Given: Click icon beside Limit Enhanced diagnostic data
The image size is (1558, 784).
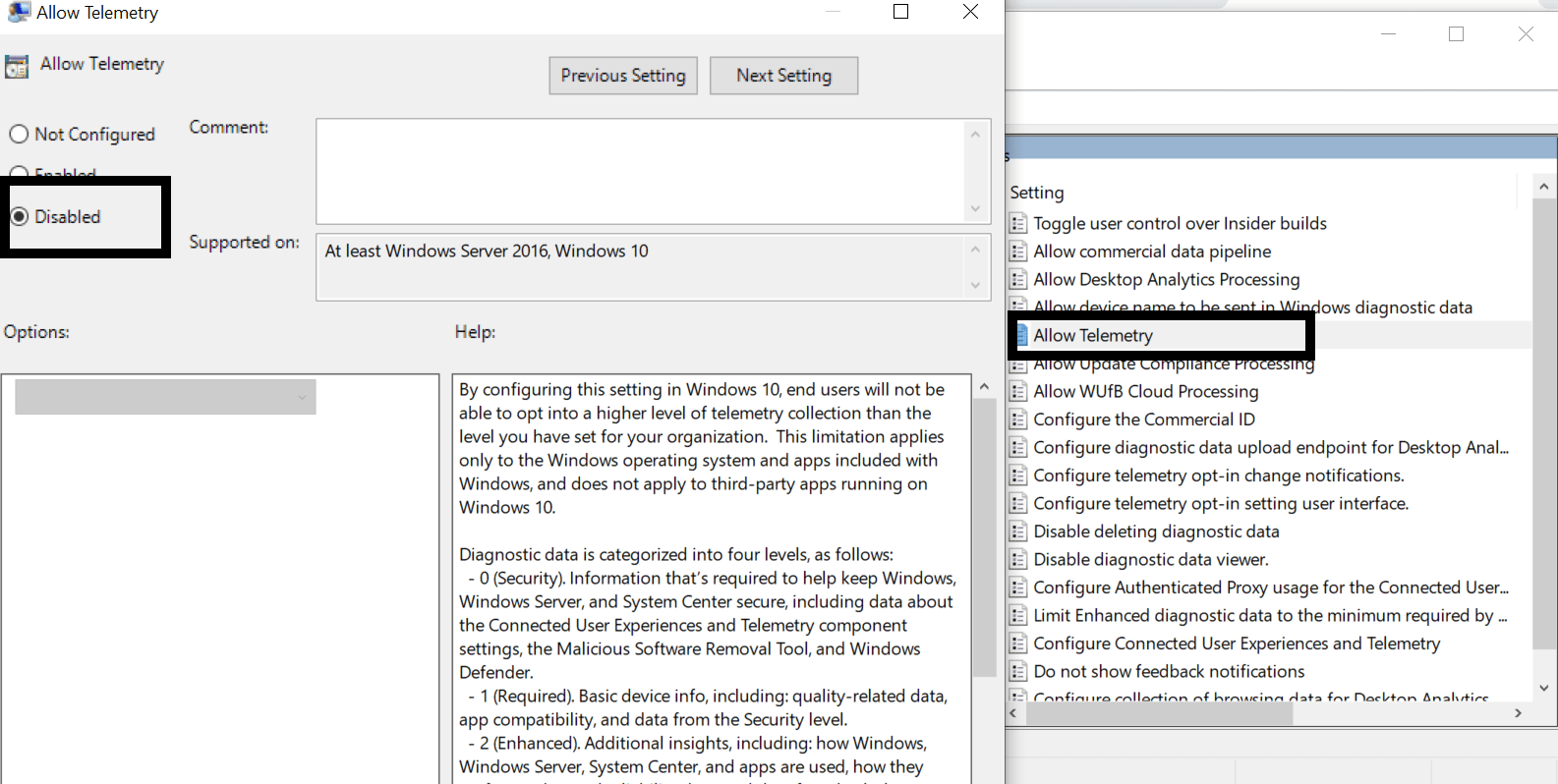Looking at the screenshot, I should (1018, 616).
